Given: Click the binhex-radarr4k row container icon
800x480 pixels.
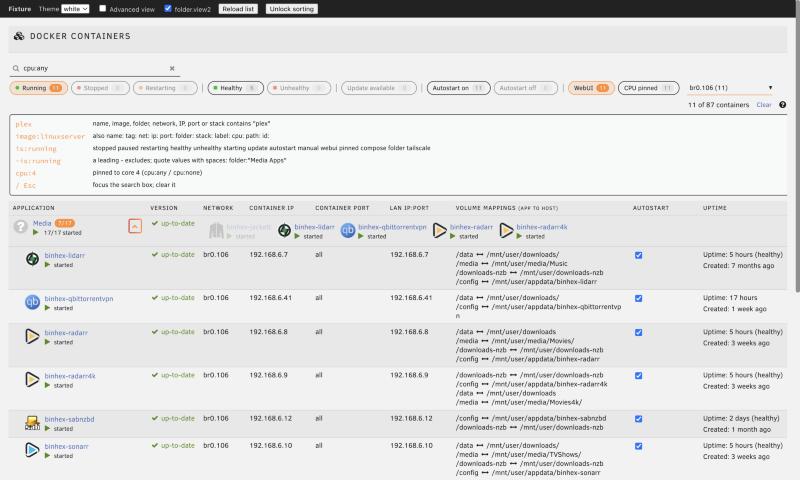Looking at the screenshot, I should [x=32, y=380].
